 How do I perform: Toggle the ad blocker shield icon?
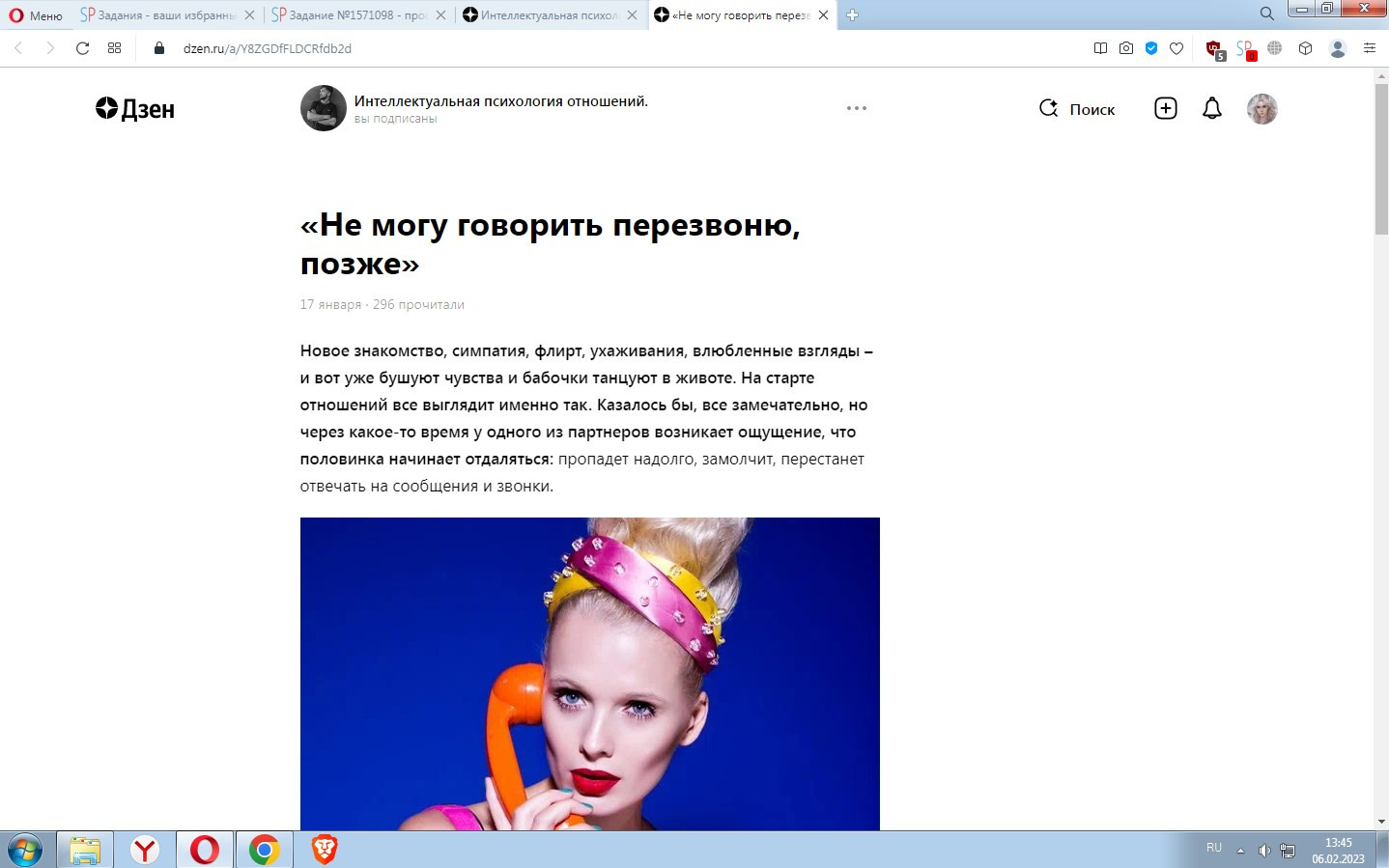click(x=1151, y=48)
